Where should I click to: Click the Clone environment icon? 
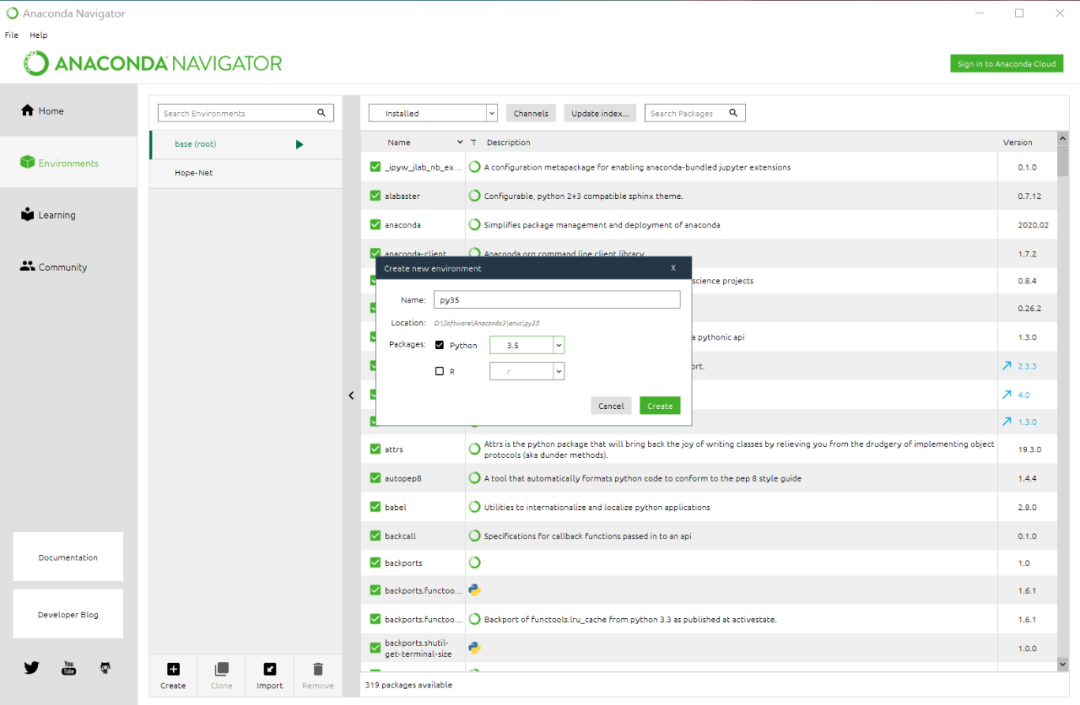[x=221, y=669]
